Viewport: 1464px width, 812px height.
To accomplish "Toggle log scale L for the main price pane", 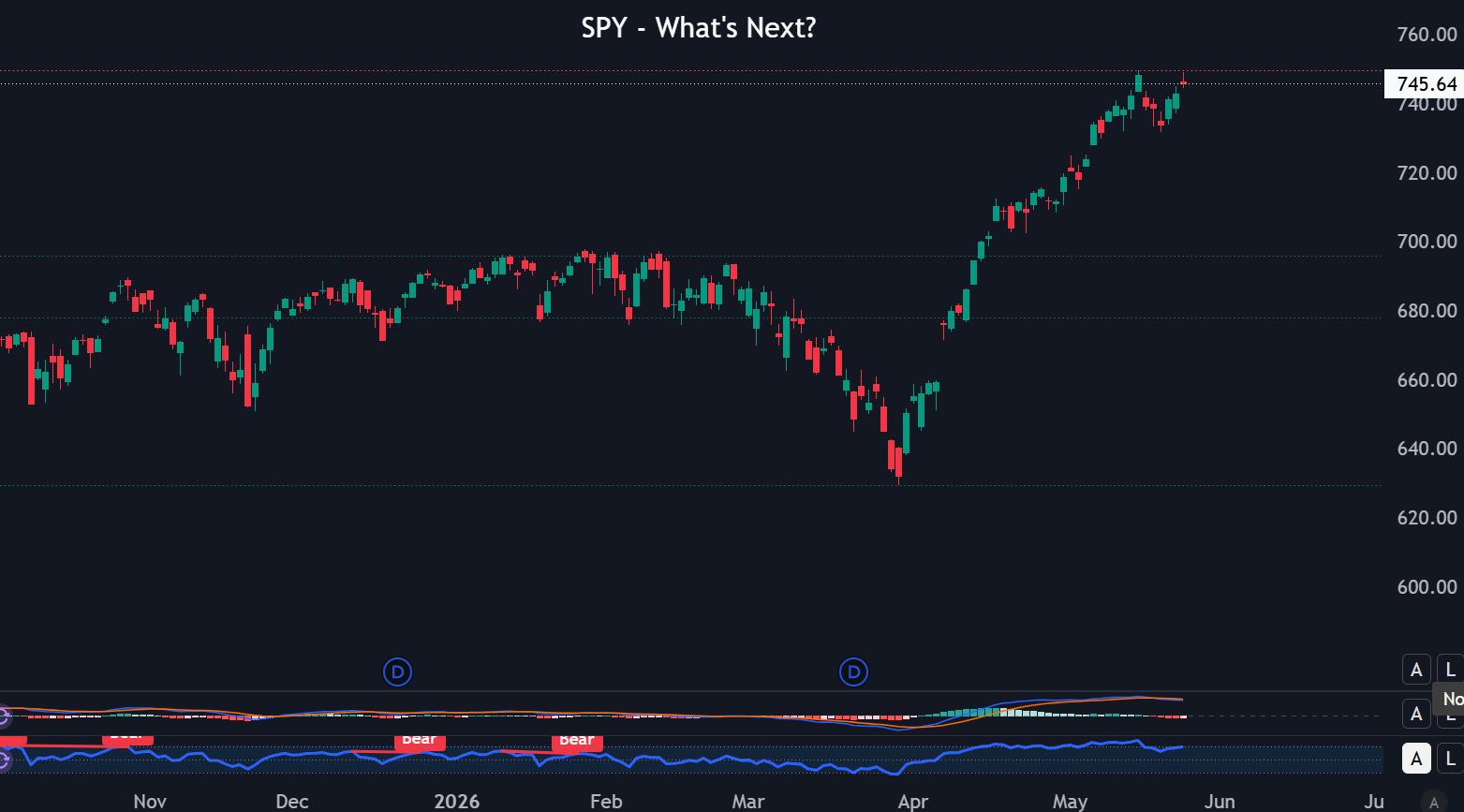I will pyautogui.click(x=1451, y=670).
